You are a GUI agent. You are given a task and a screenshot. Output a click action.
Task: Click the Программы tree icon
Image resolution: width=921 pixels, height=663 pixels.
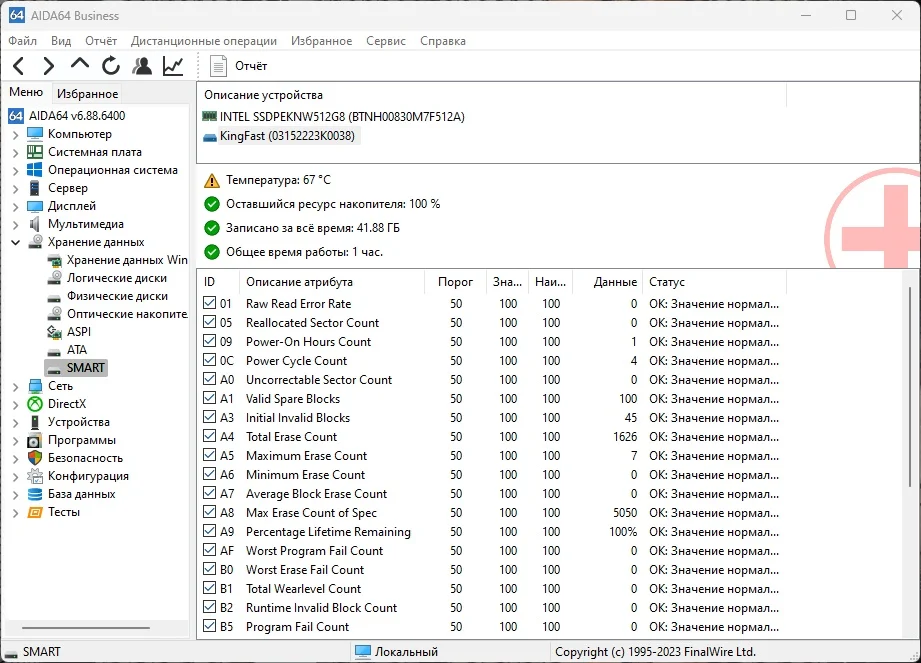[35, 440]
